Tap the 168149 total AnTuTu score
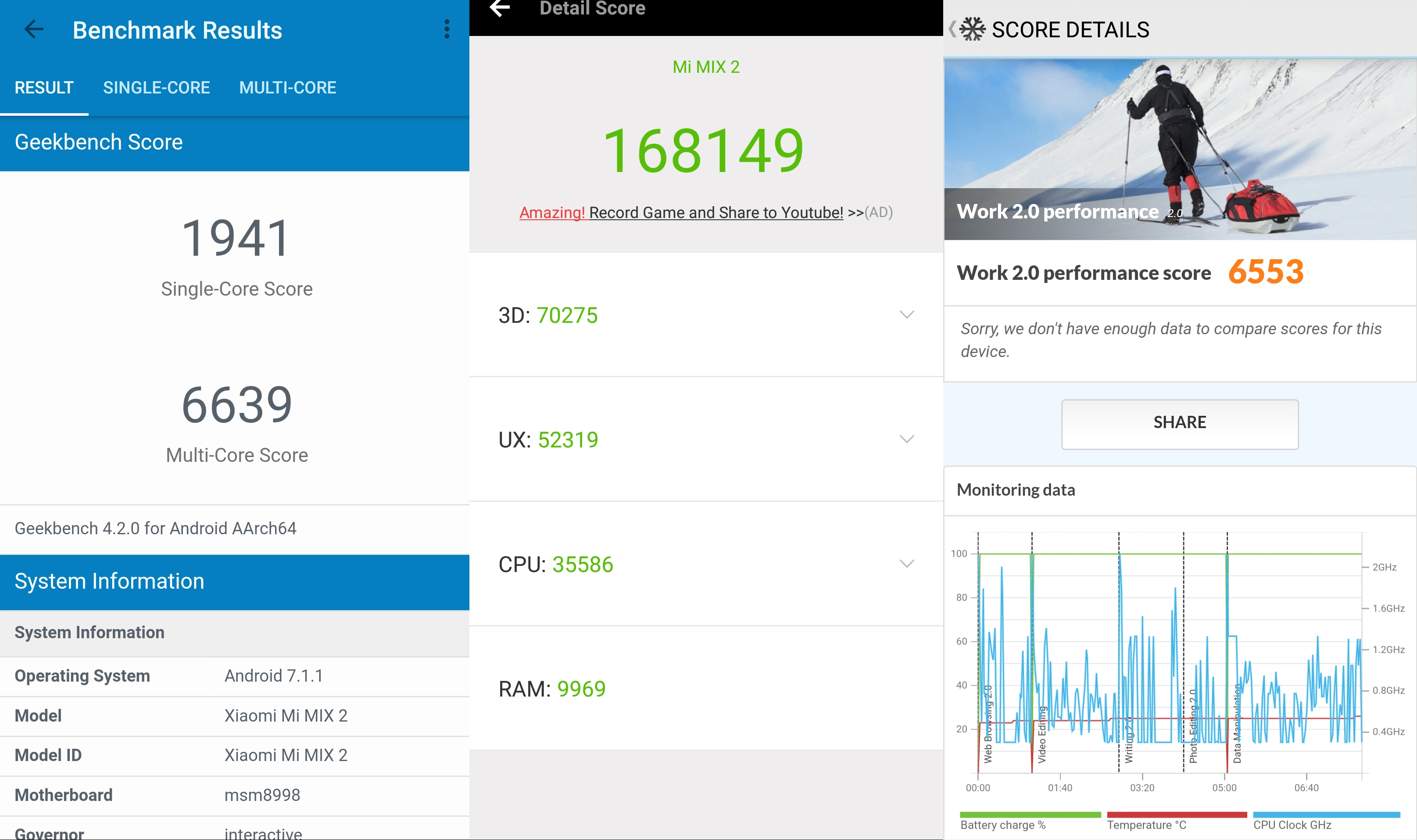 pyautogui.click(x=704, y=150)
